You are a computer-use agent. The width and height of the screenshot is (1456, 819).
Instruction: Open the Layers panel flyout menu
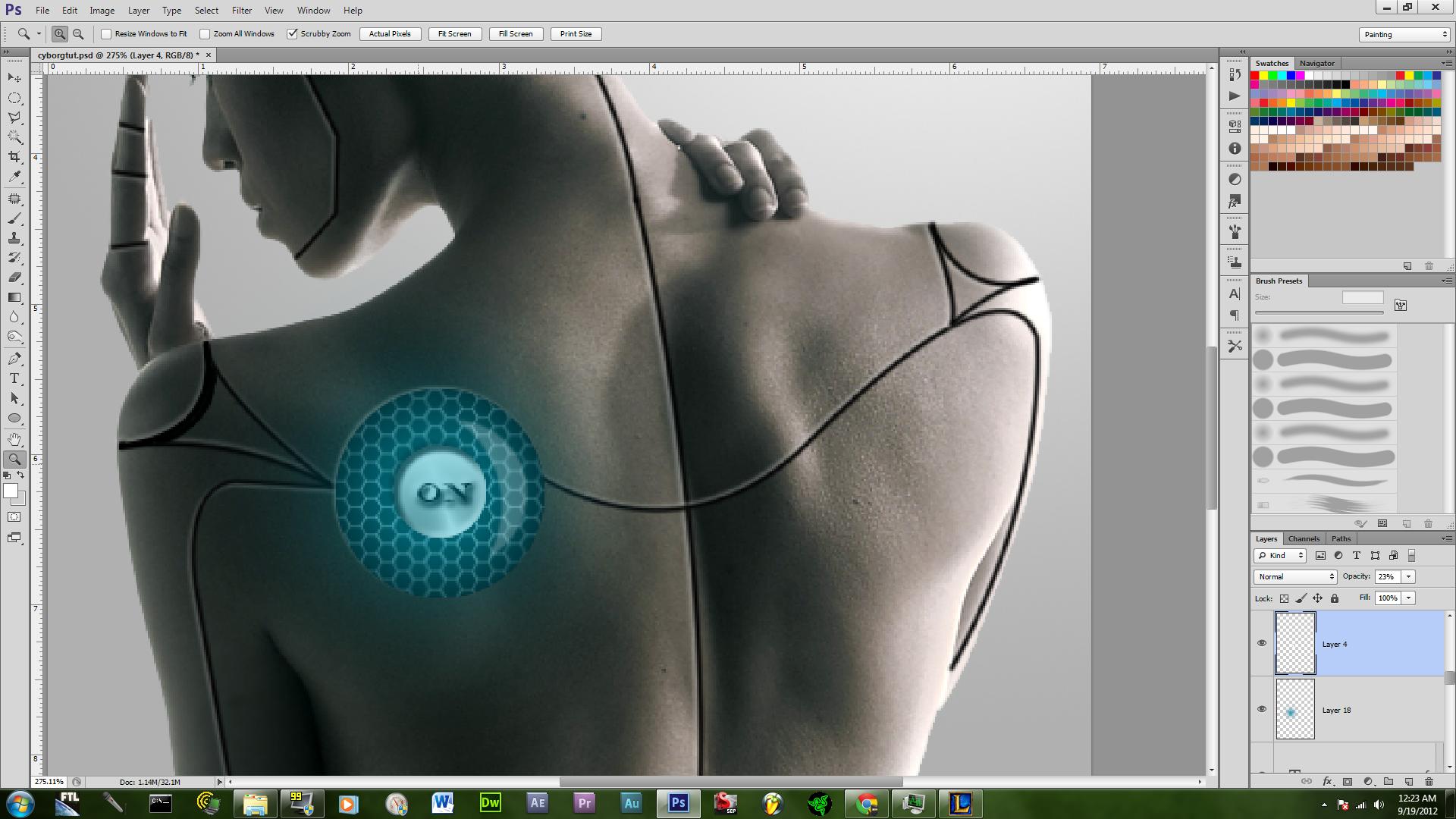(x=1445, y=538)
